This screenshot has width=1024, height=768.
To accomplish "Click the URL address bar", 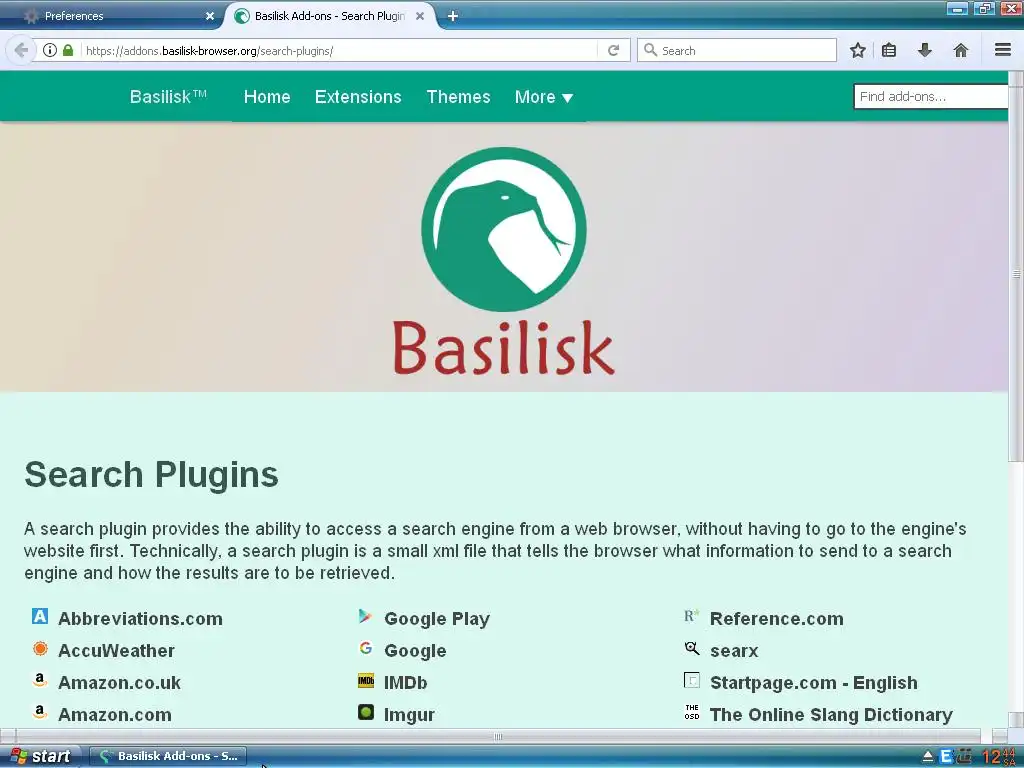I will tap(340, 50).
